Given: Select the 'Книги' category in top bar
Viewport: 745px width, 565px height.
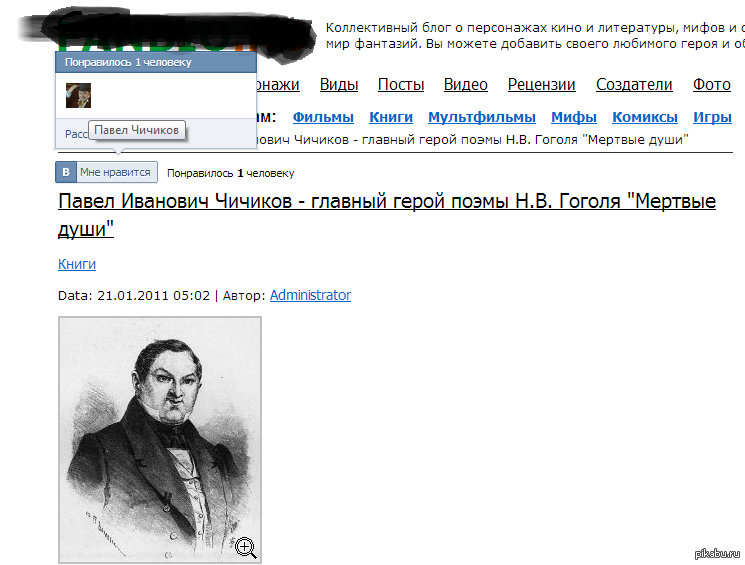Looking at the screenshot, I should pos(391,117).
